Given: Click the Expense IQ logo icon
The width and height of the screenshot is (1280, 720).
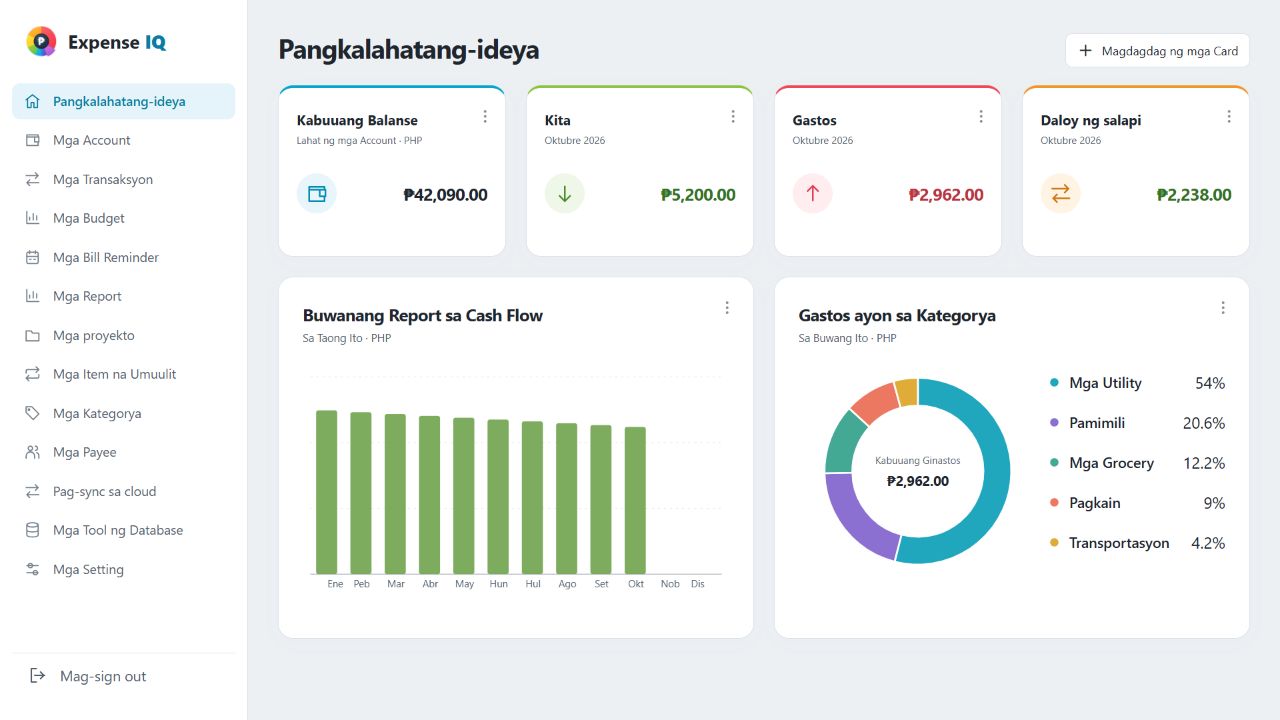Looking at the screenshot, I should click(41, 41).
